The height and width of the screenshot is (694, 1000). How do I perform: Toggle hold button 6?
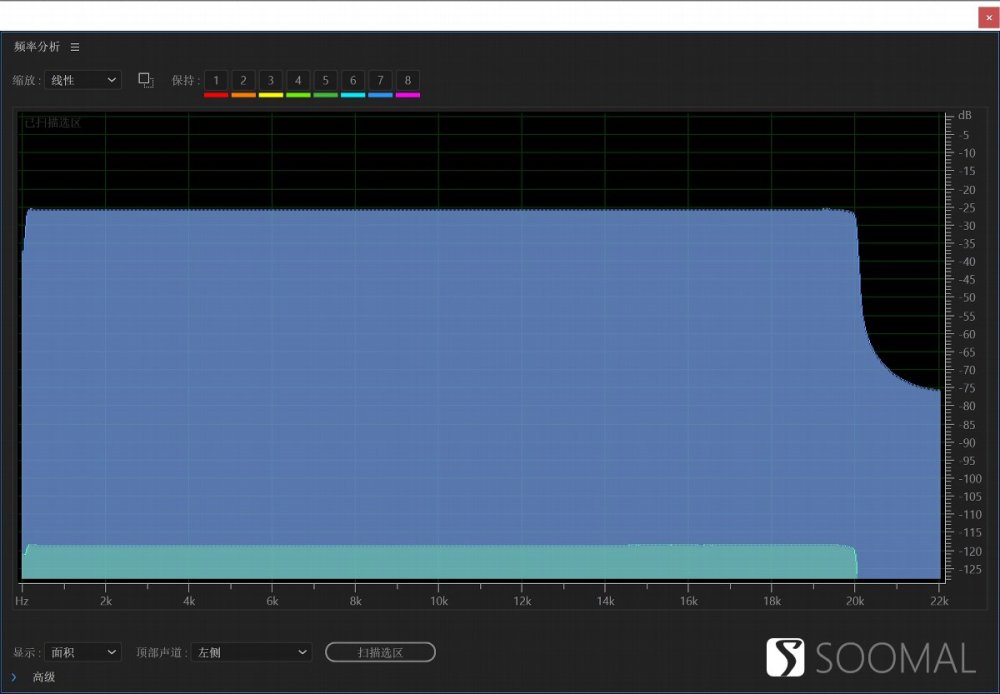pos(353,80)
